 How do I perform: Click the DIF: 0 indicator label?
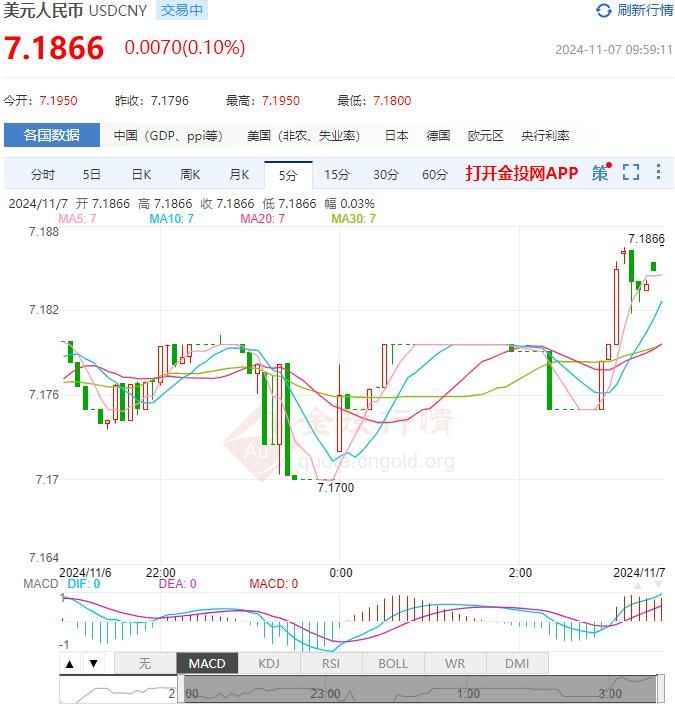(x=84, y=584)
